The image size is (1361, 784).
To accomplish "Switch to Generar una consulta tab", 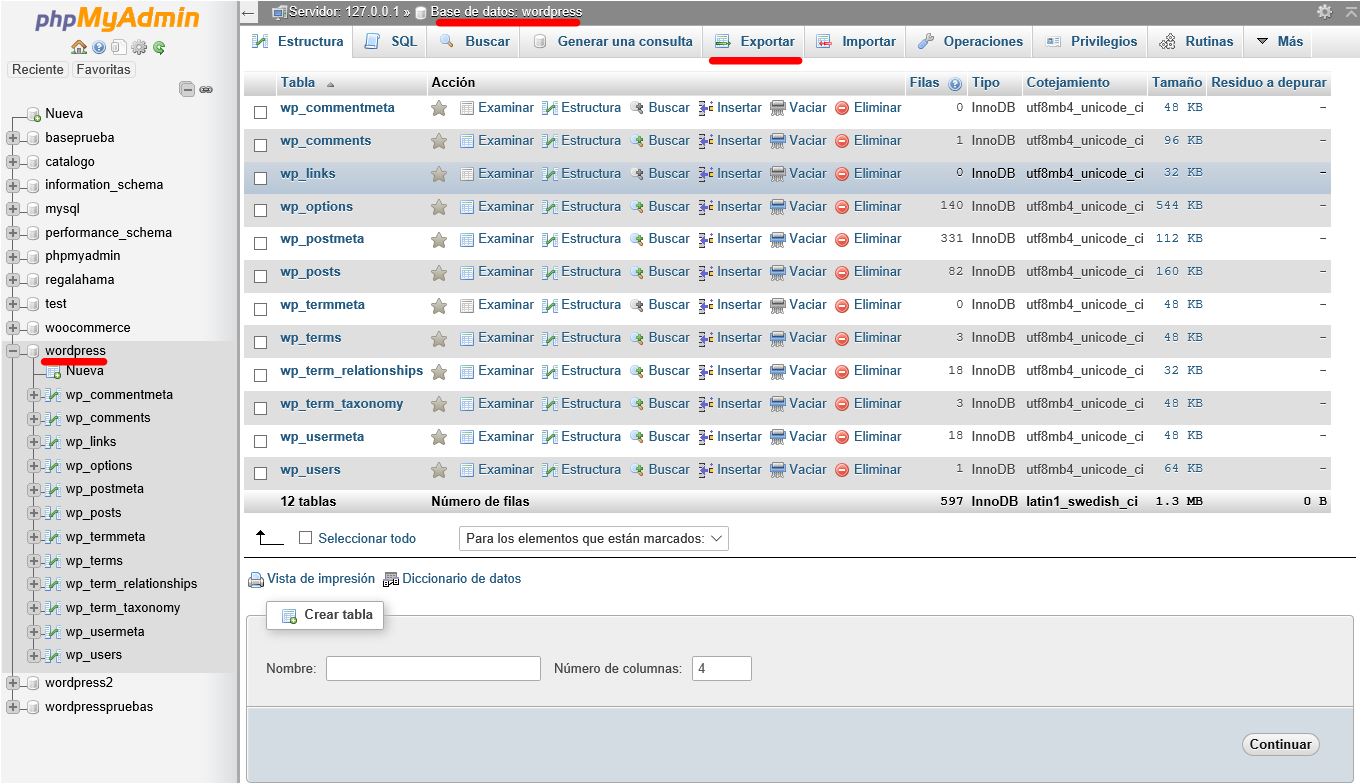I will pyautogui.click(x=612, y=42).
